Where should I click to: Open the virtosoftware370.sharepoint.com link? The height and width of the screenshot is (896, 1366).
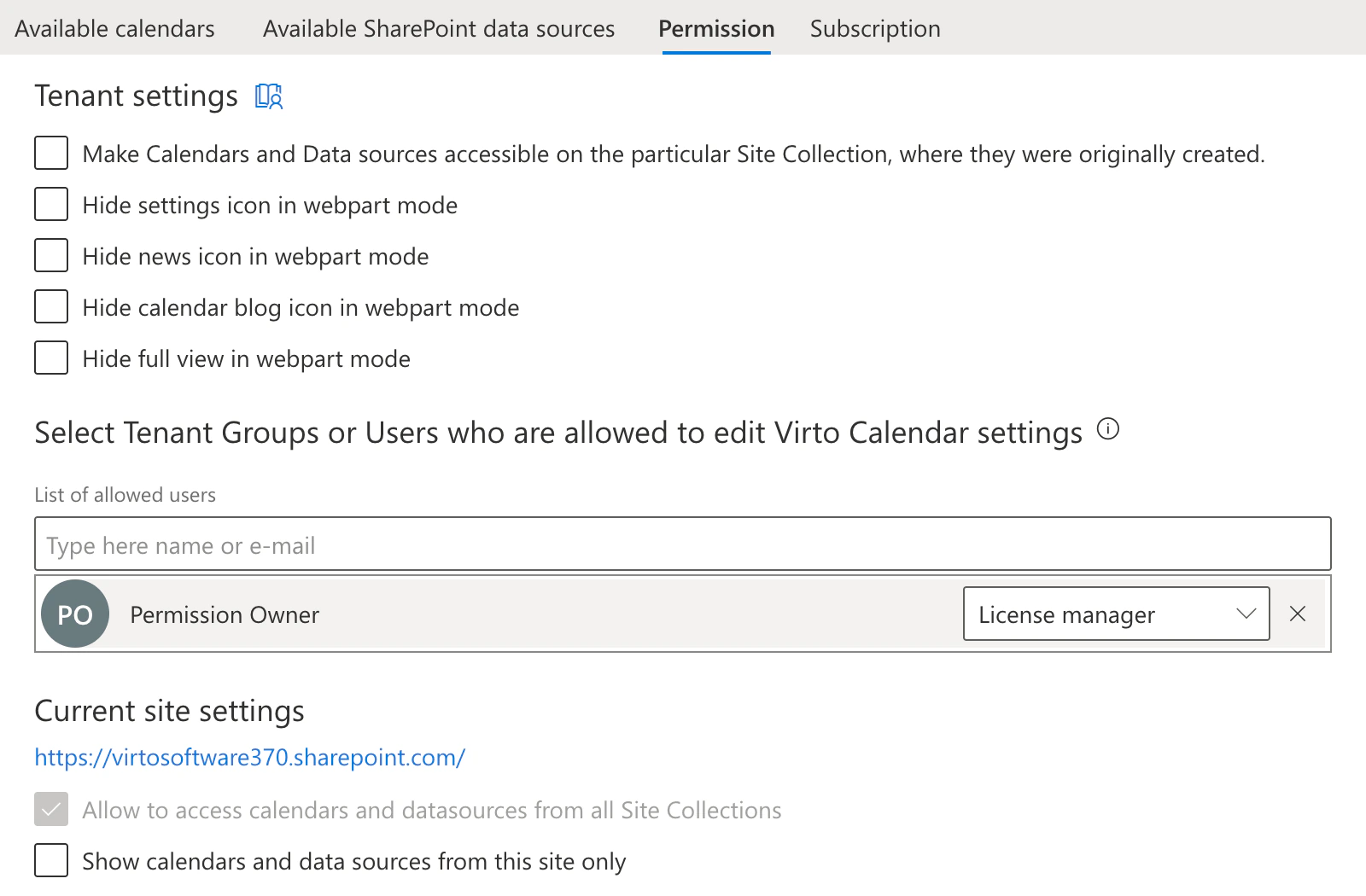pos(249,758)
